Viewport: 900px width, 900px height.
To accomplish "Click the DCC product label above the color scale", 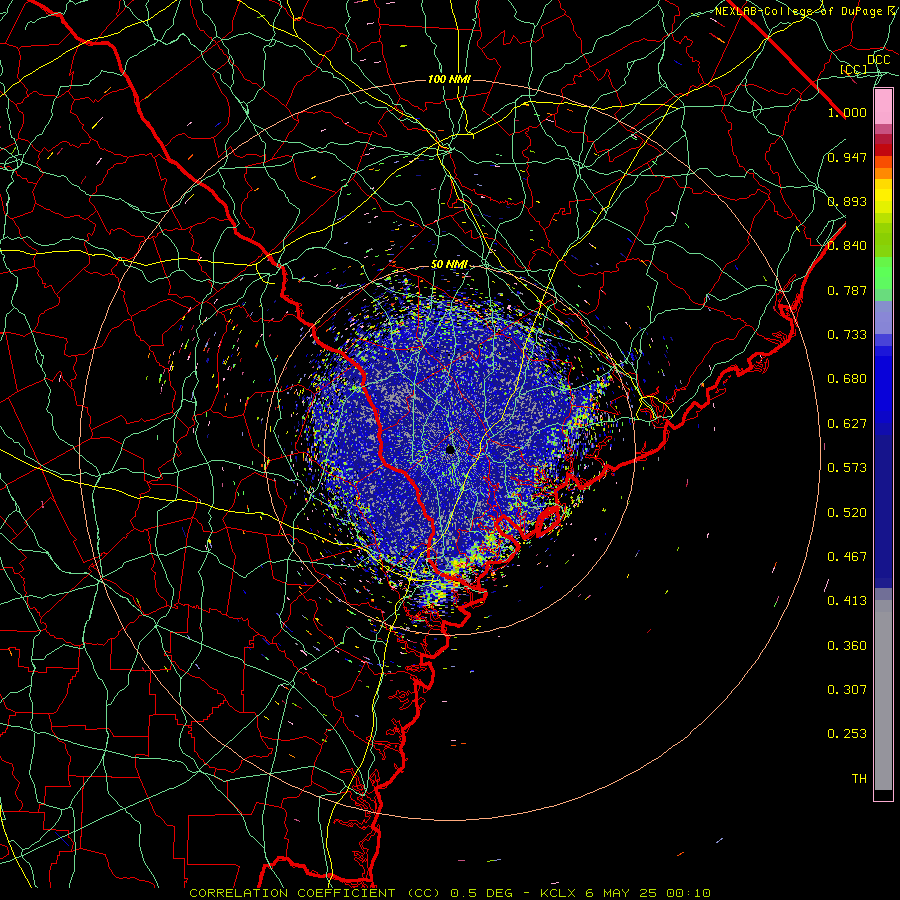I will pyautogui.click(x=879, y=60).
